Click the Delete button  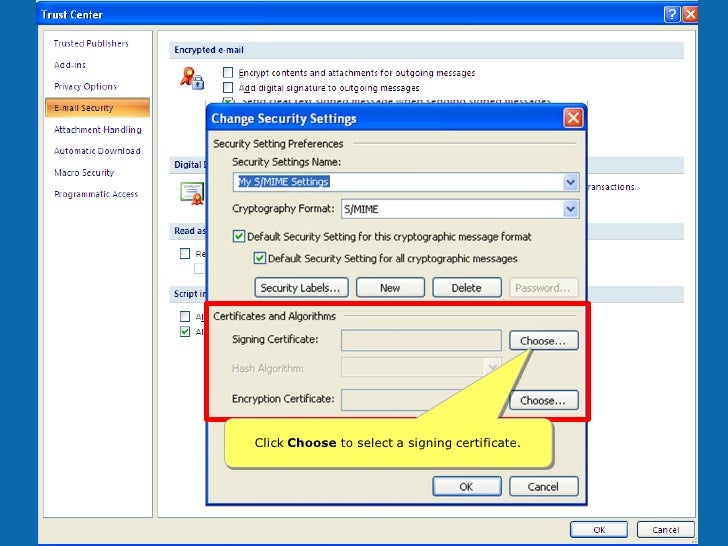coord(467,287)
